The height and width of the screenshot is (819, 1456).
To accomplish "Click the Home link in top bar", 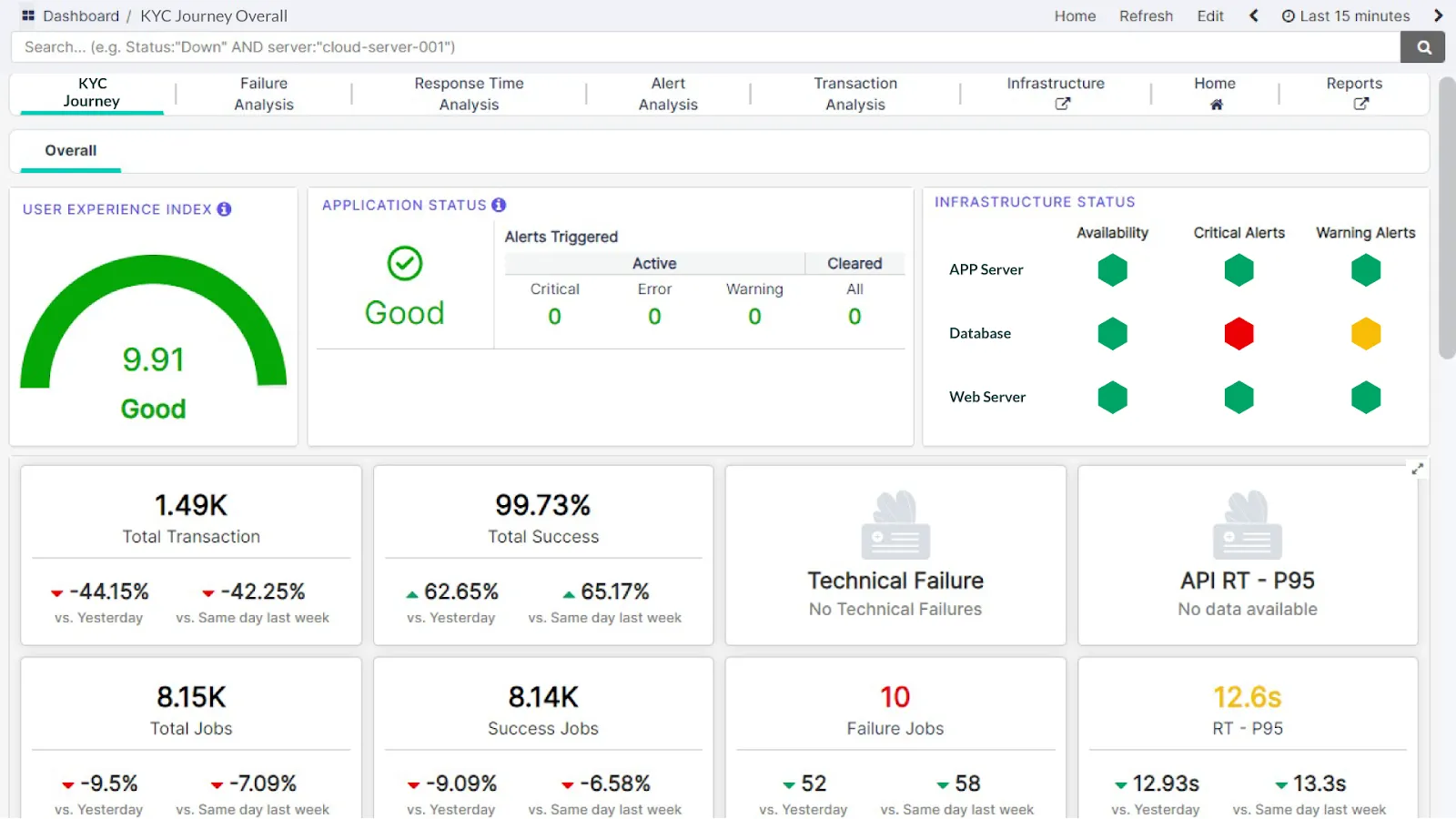I will pyautogui.click(x=1075, y=15).
